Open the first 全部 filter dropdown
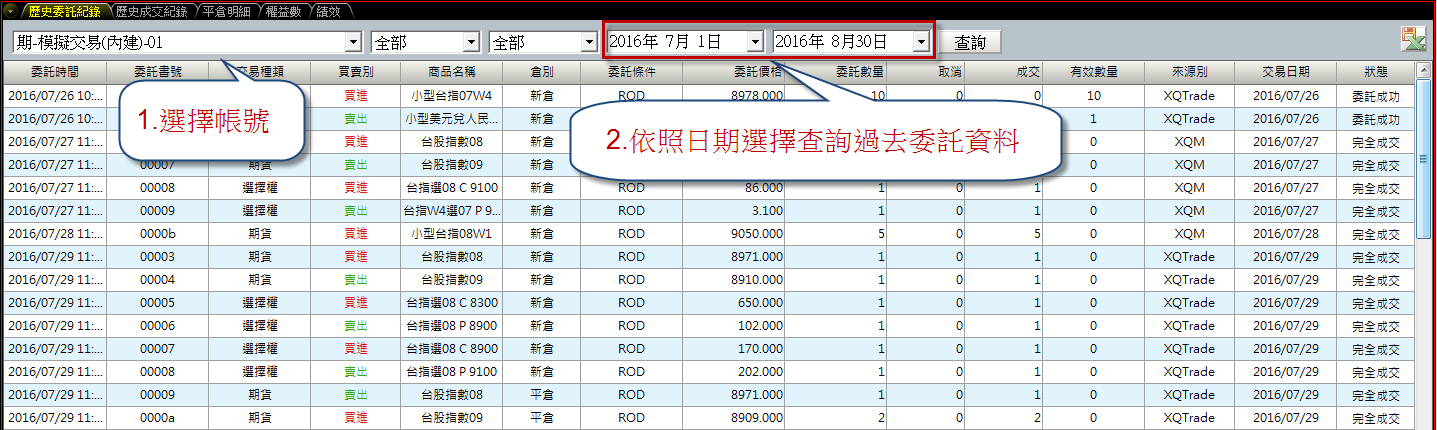This screenshot has width=1437, height=430. pyautogui.click(x=471, y=42)
